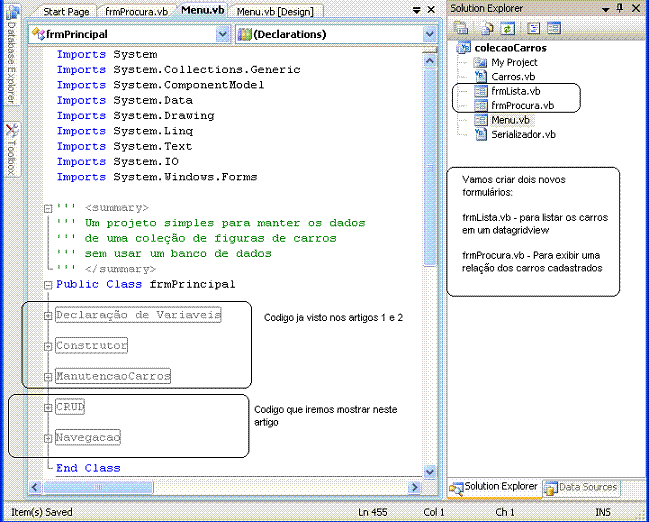Switch to the Data Sources bottom tab
This screenshot has height=522, width=649.
(582, 488)
